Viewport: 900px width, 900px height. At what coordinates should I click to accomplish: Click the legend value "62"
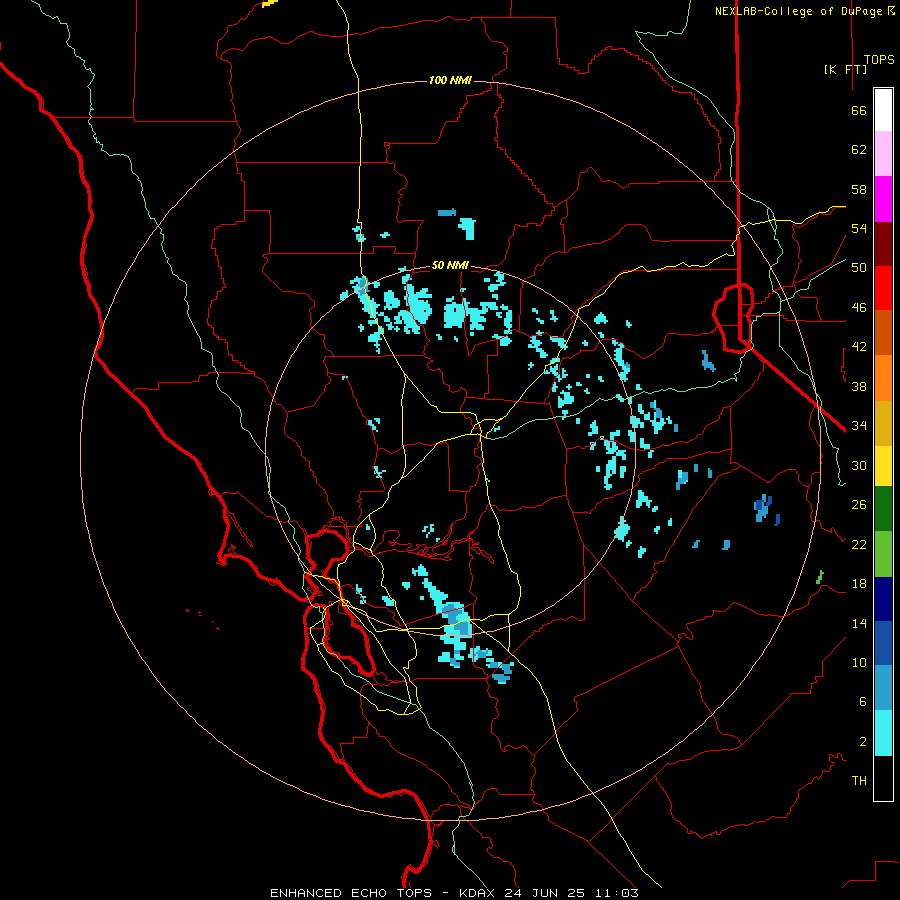(x=859, y=150)
